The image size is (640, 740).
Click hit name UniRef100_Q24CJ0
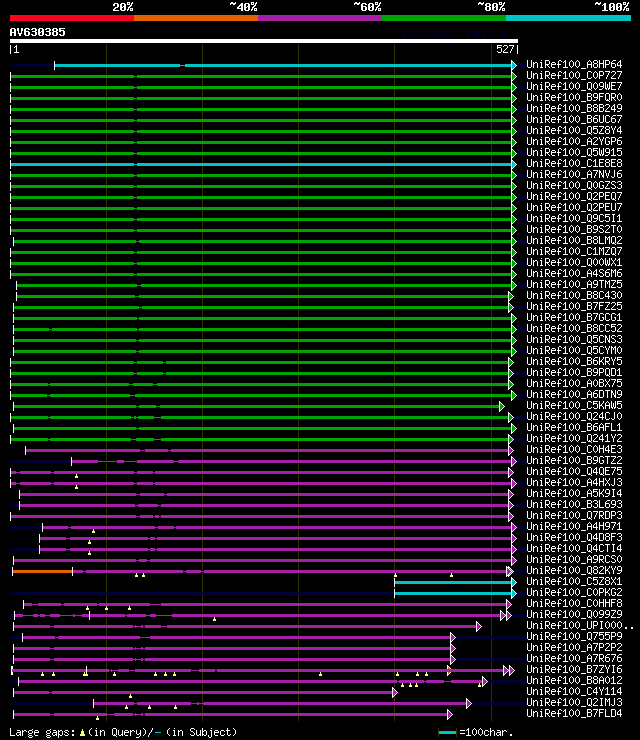(574, 417)
